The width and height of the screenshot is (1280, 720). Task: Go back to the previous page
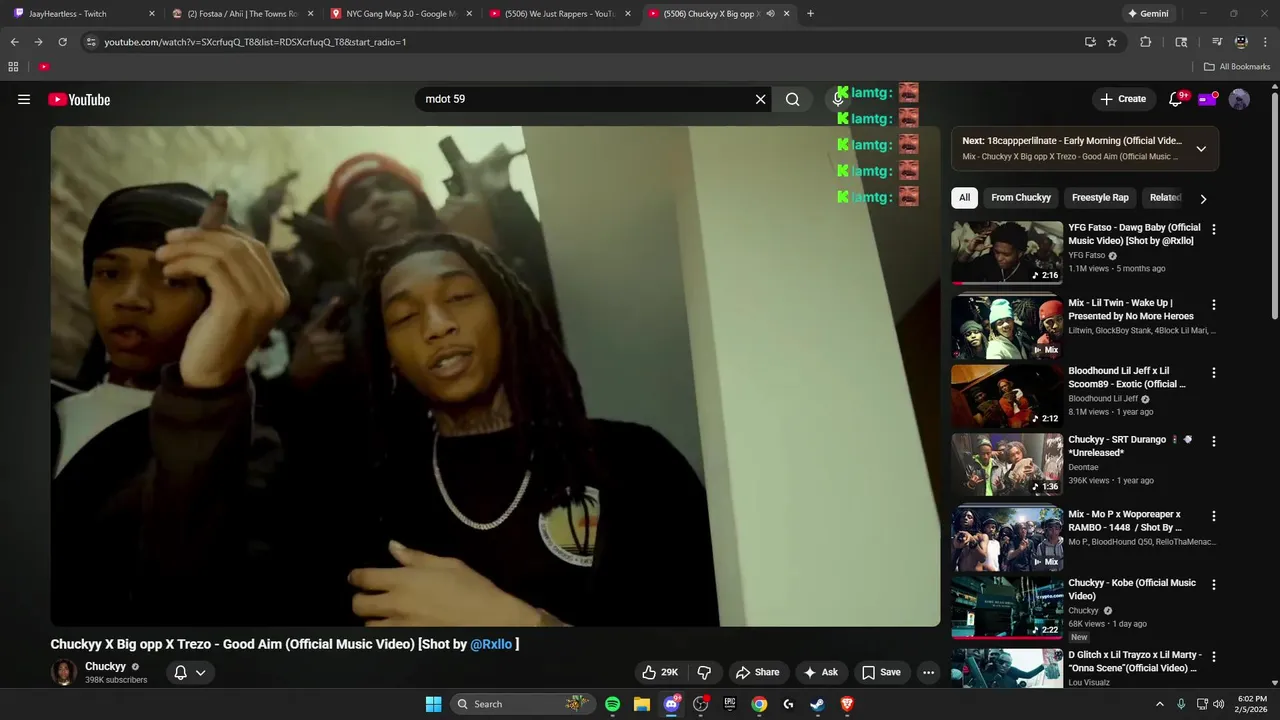pyautogui.click(x=14, y=42)
